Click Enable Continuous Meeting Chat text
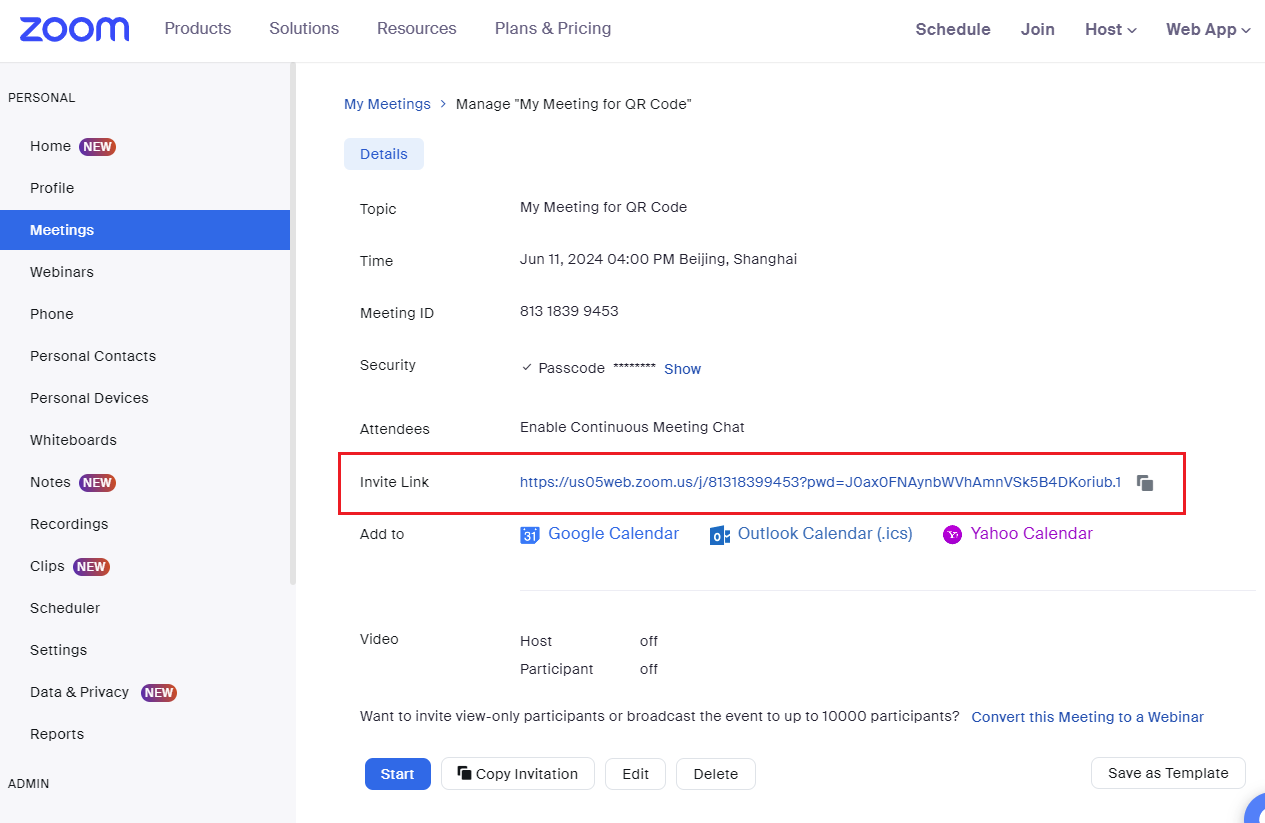The height and width of the screenshot is (823, 1265). [632, 427]
